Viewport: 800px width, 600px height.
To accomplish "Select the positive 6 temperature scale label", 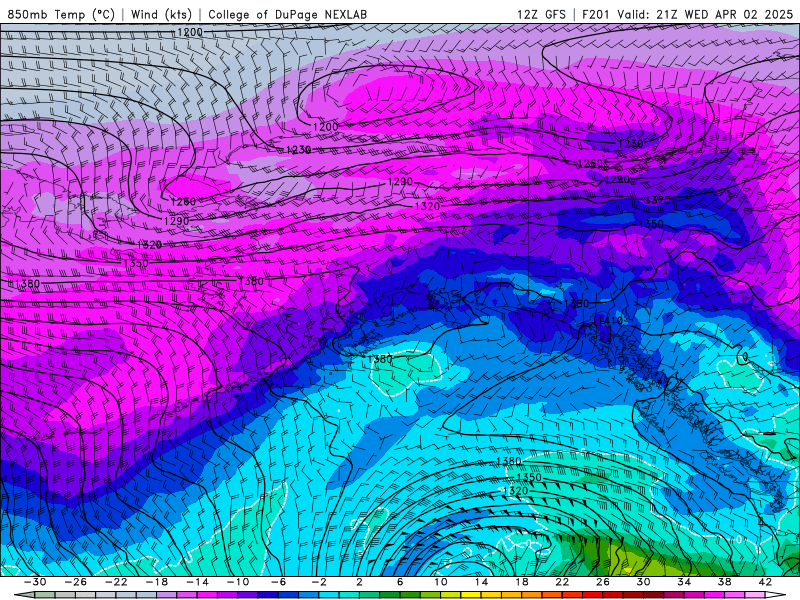I will pos(400,582).
